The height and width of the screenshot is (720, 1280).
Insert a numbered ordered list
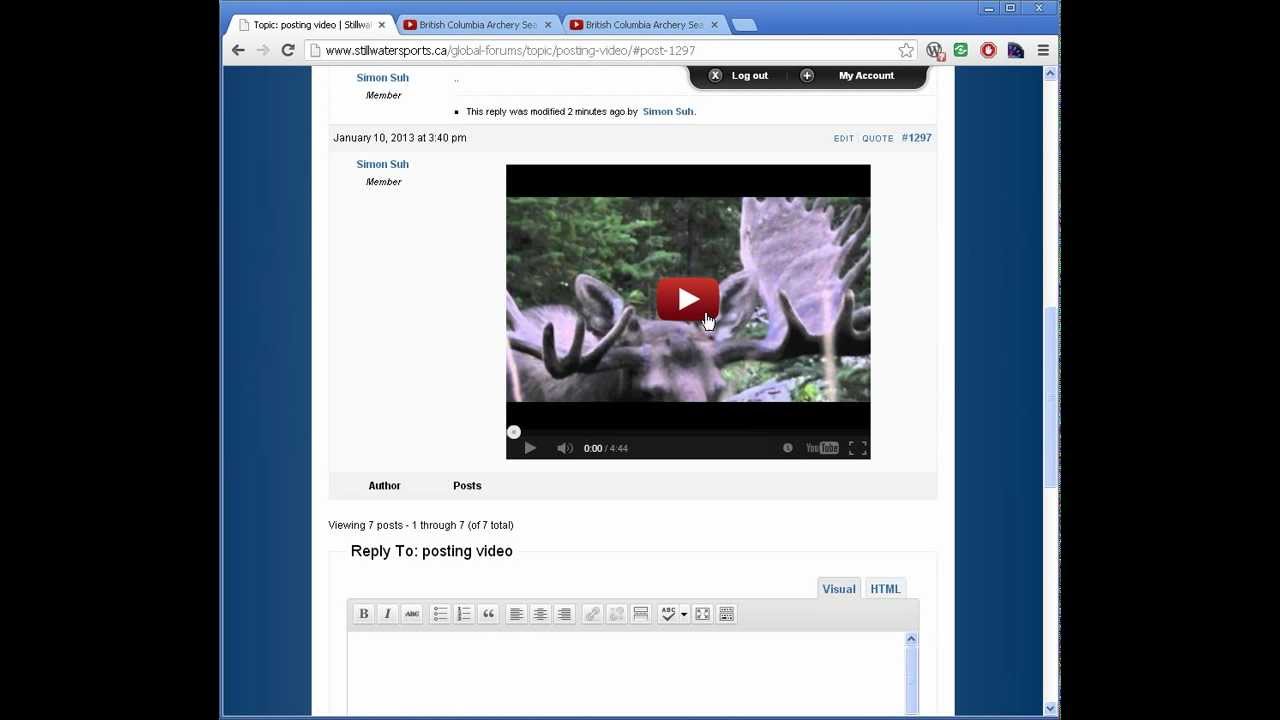click(464, 614)
